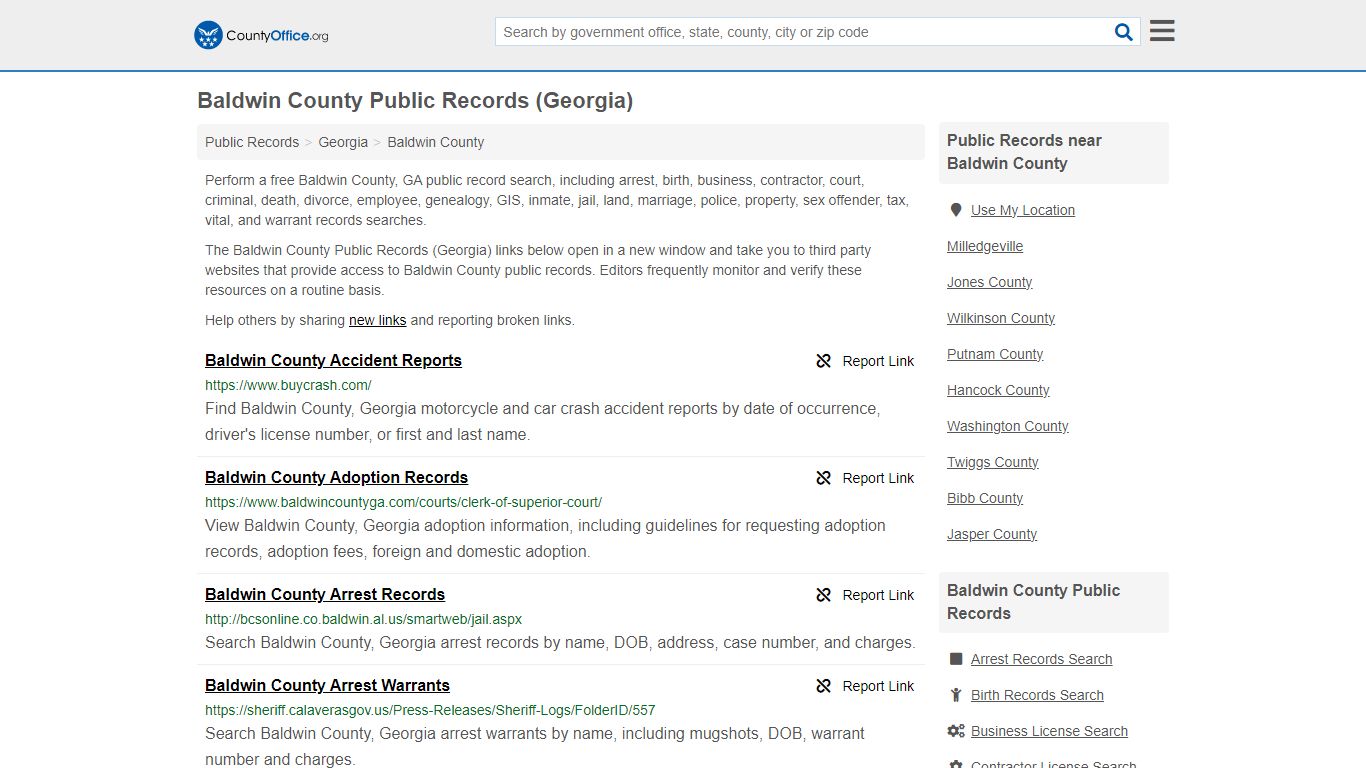Viewport: 1366px width, 768px height.
Task: Select Use My Location
Action: [1023, 210]
